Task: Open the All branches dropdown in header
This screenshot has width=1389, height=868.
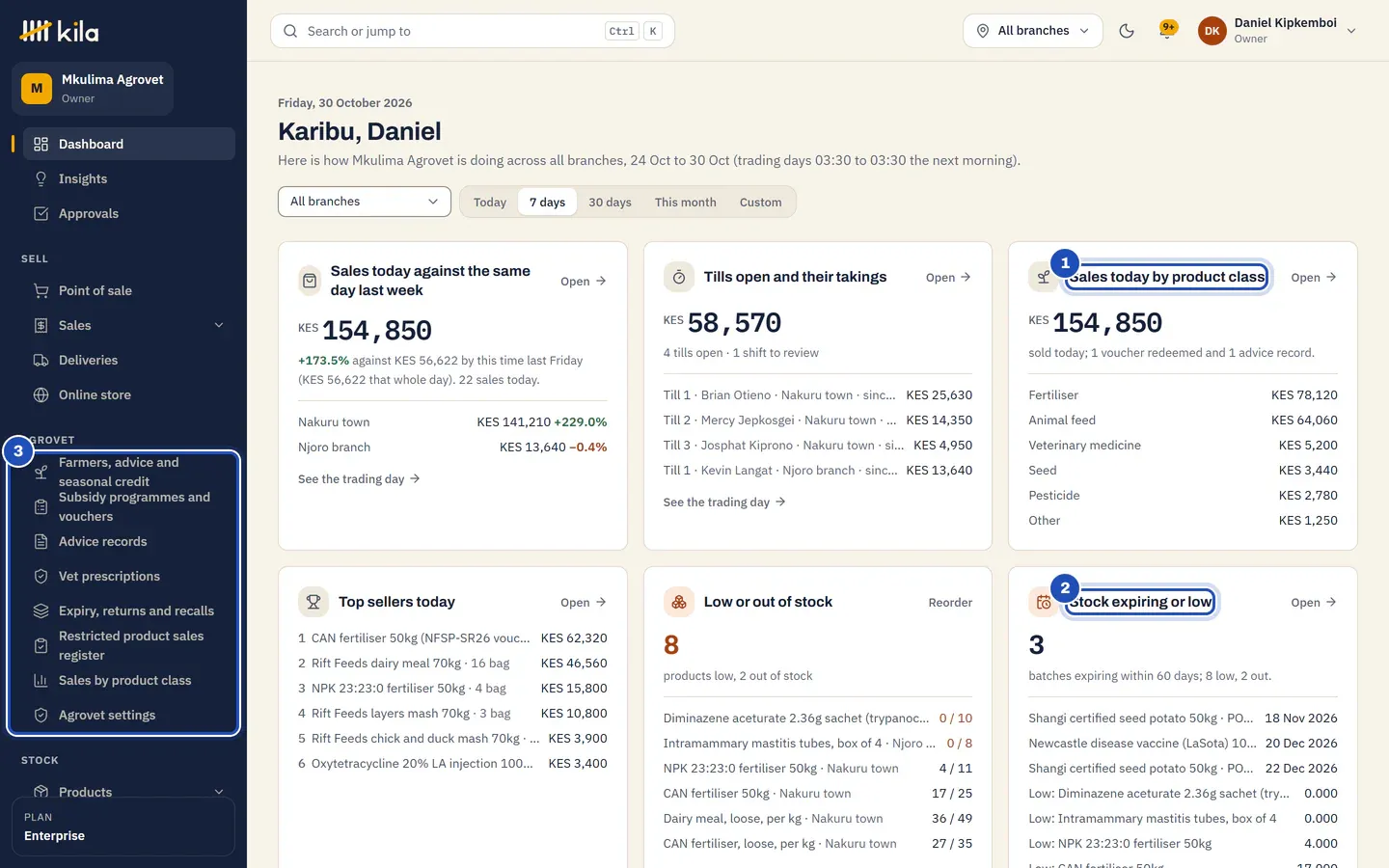Action: (1033, 31)
